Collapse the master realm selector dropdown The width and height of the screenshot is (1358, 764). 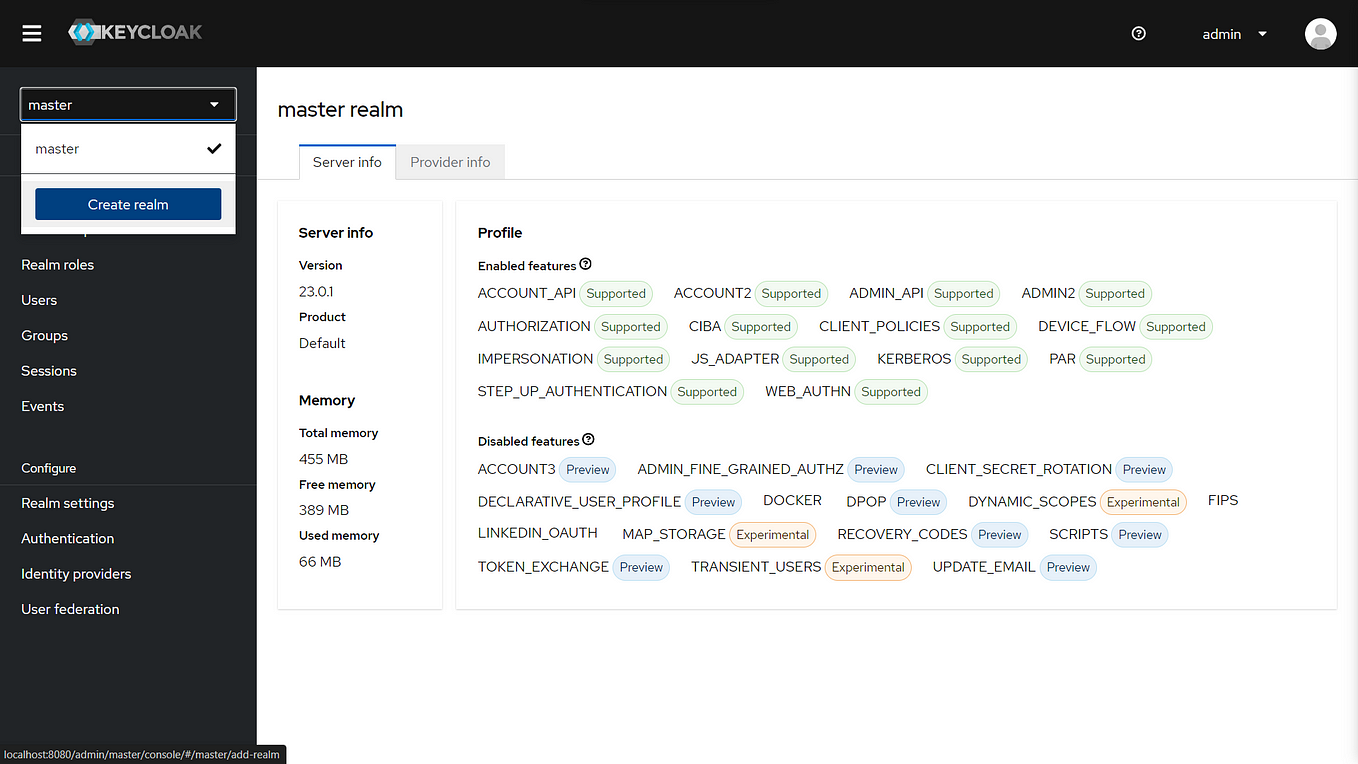click(x=128, y=105)
